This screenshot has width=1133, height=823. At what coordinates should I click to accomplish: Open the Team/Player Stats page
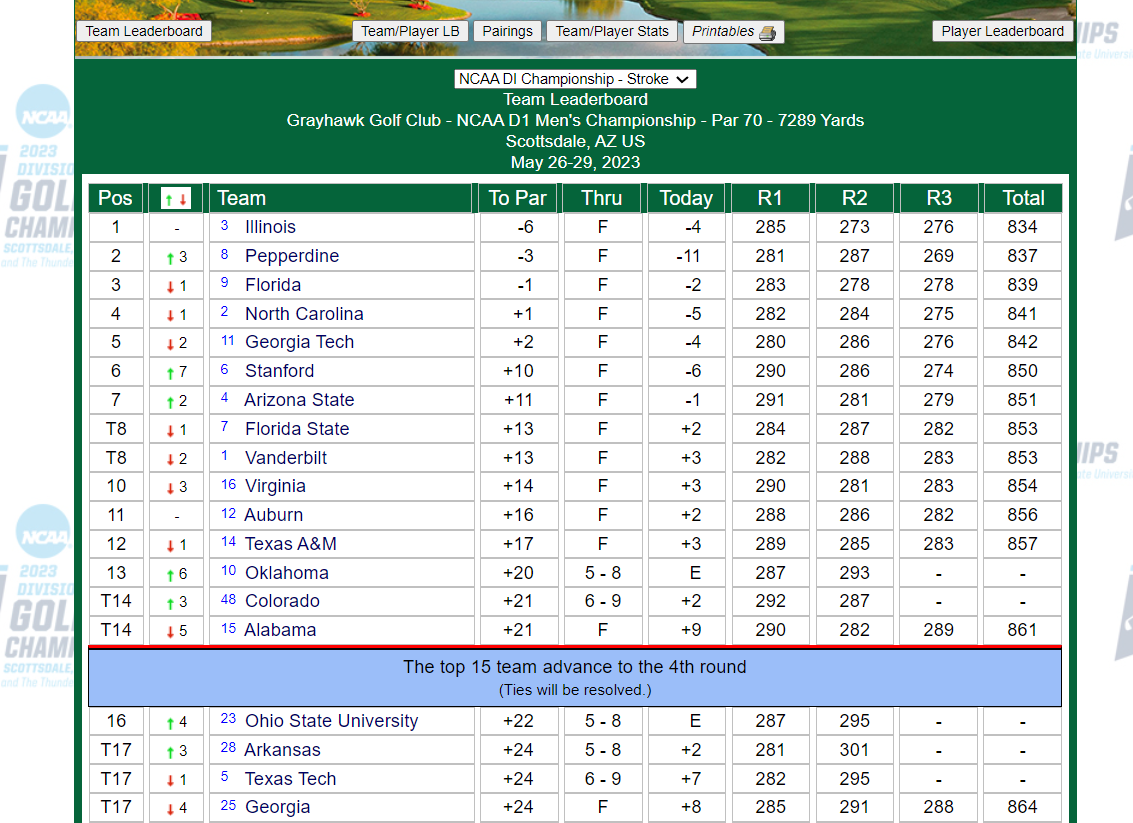(612, 31)
